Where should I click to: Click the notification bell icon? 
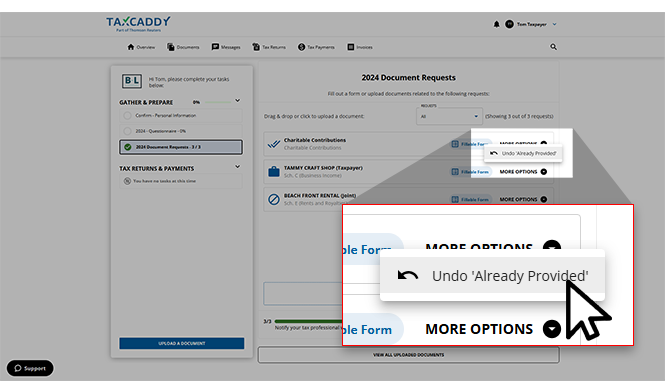[x=496, y=24]
